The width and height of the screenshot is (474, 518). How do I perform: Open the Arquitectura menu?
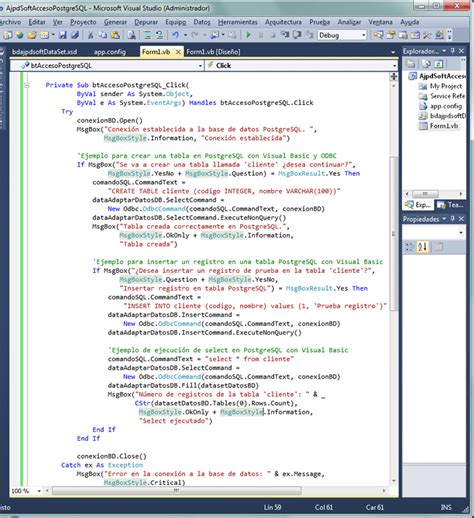click(x=283, y=22)
